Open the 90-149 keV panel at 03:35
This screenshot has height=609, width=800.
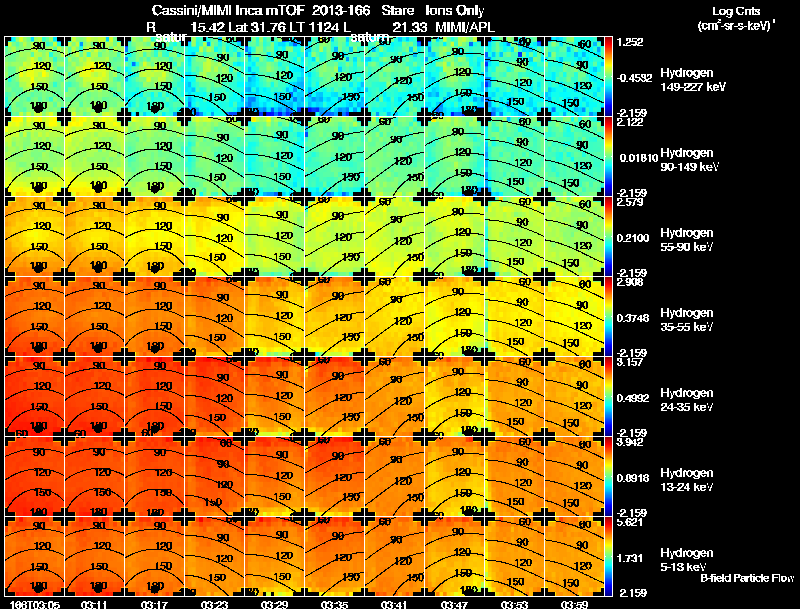click(x=335, y=157)
